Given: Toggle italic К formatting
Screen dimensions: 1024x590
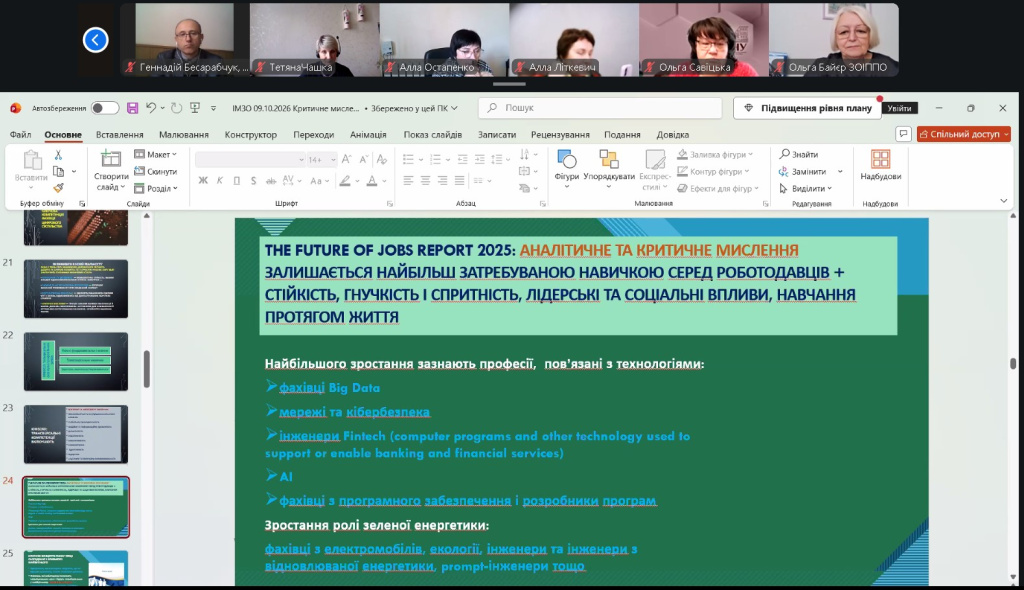Looking at the screenshot, I should pos(220,180).
